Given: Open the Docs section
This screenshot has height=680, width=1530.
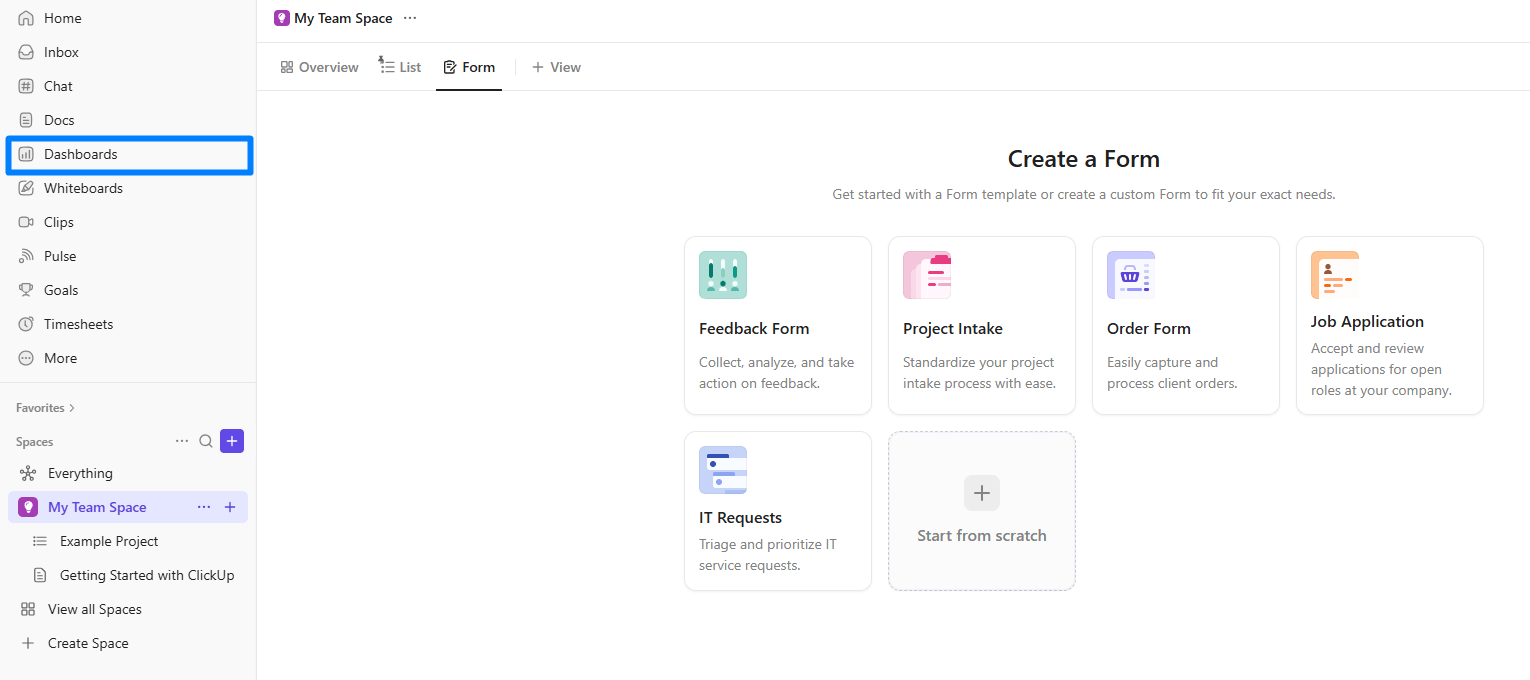Looking at the screenshot, I should click(57, 119).
